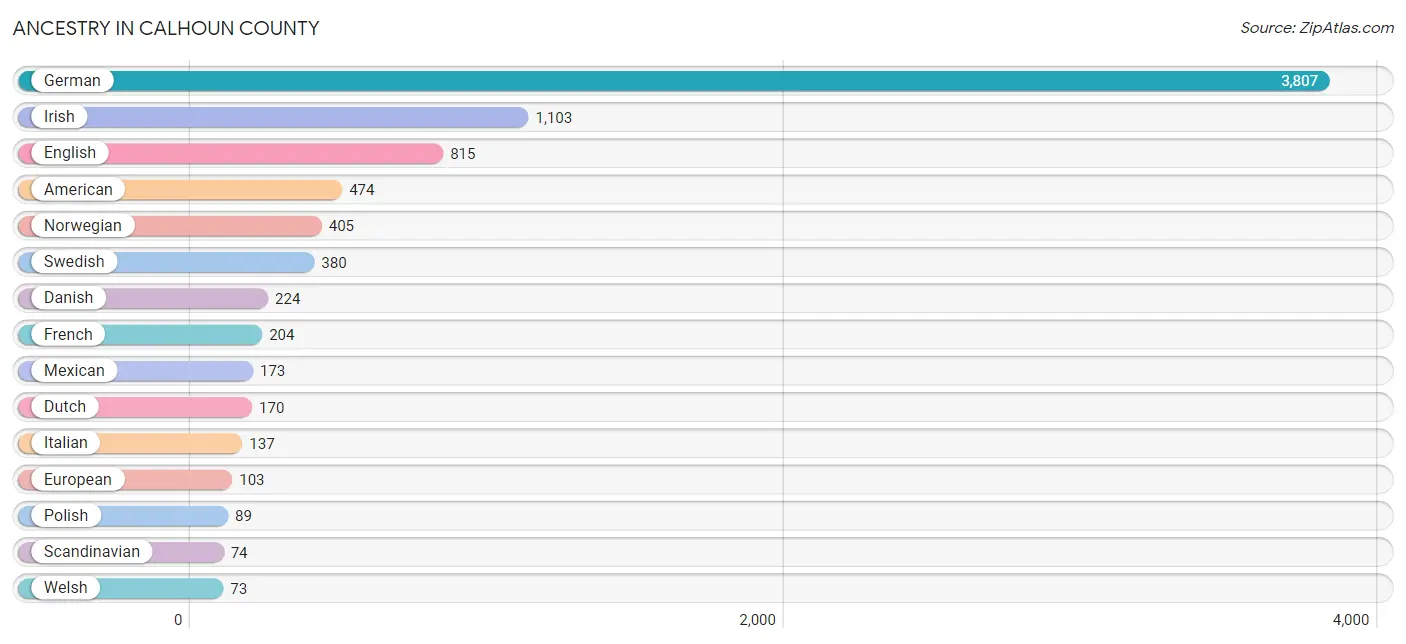This screenshot has width=1406, height=644.
Task: Select the Scandinavian value 74
Action: 239,553
